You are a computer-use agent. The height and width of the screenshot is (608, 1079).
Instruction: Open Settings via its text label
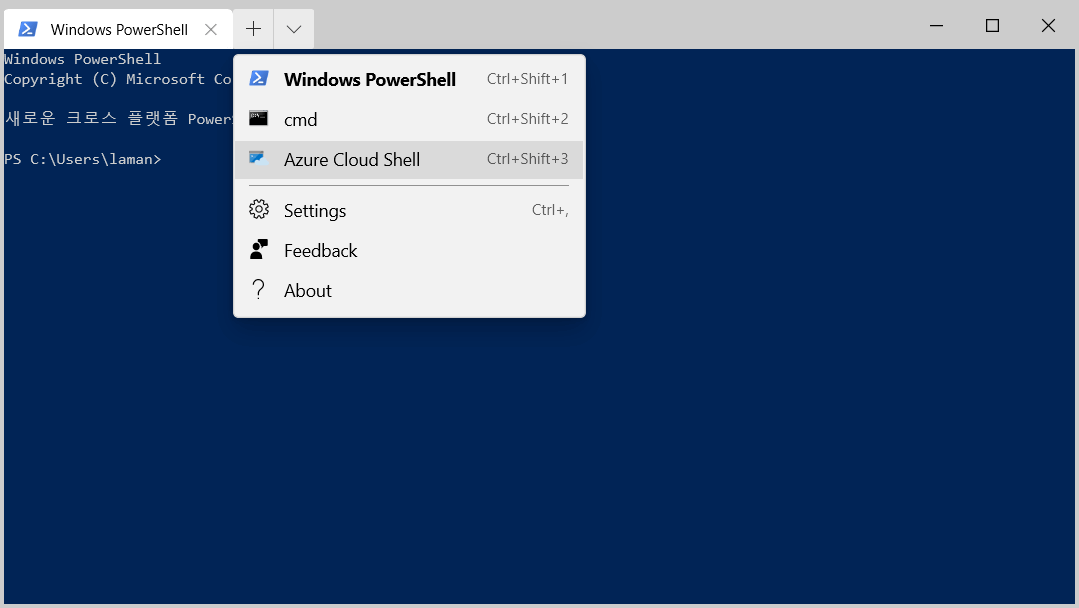(x=314, y=211)
